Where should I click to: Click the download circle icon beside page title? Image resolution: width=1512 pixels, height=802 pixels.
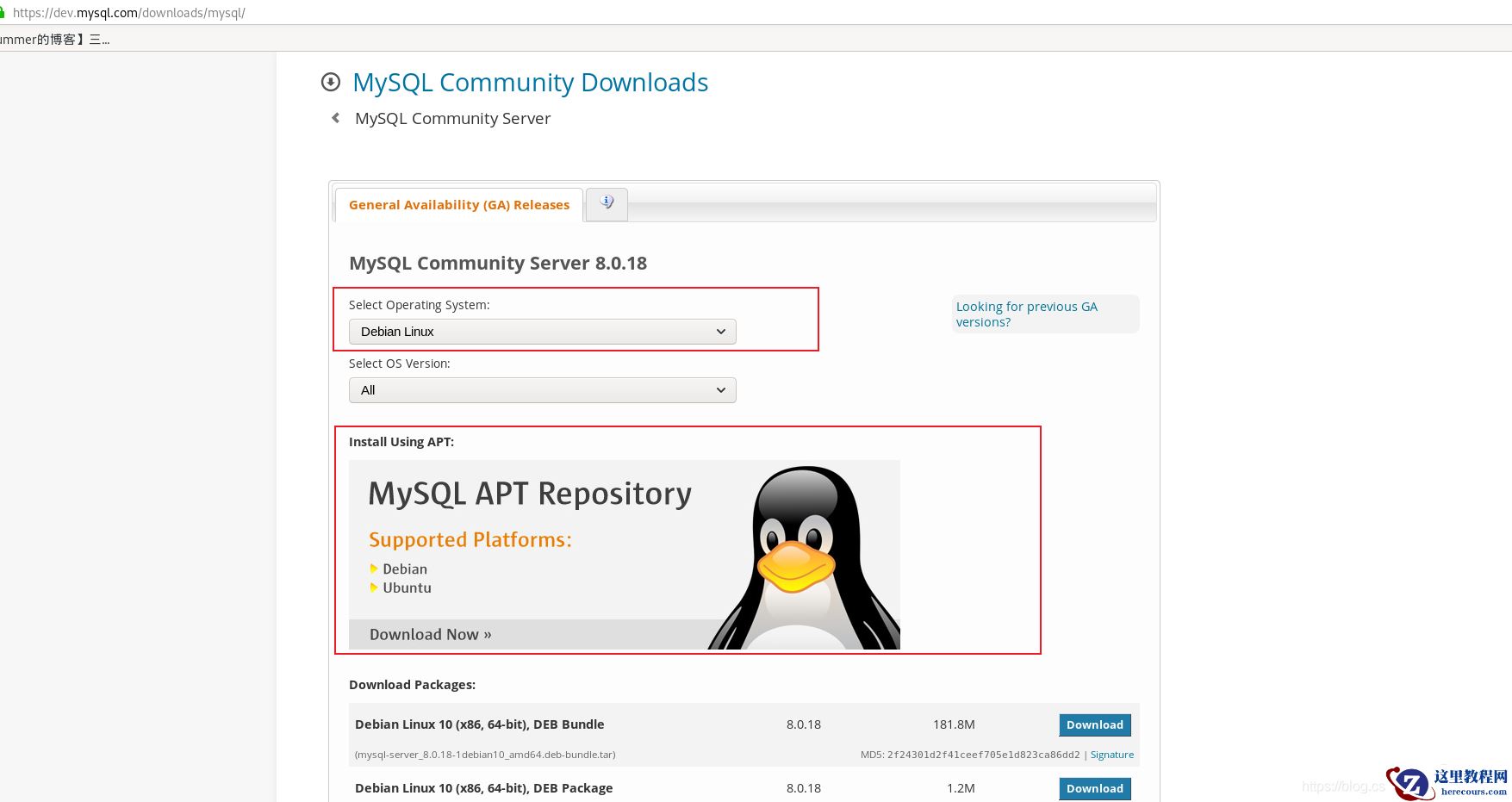[x=331, y=82]
